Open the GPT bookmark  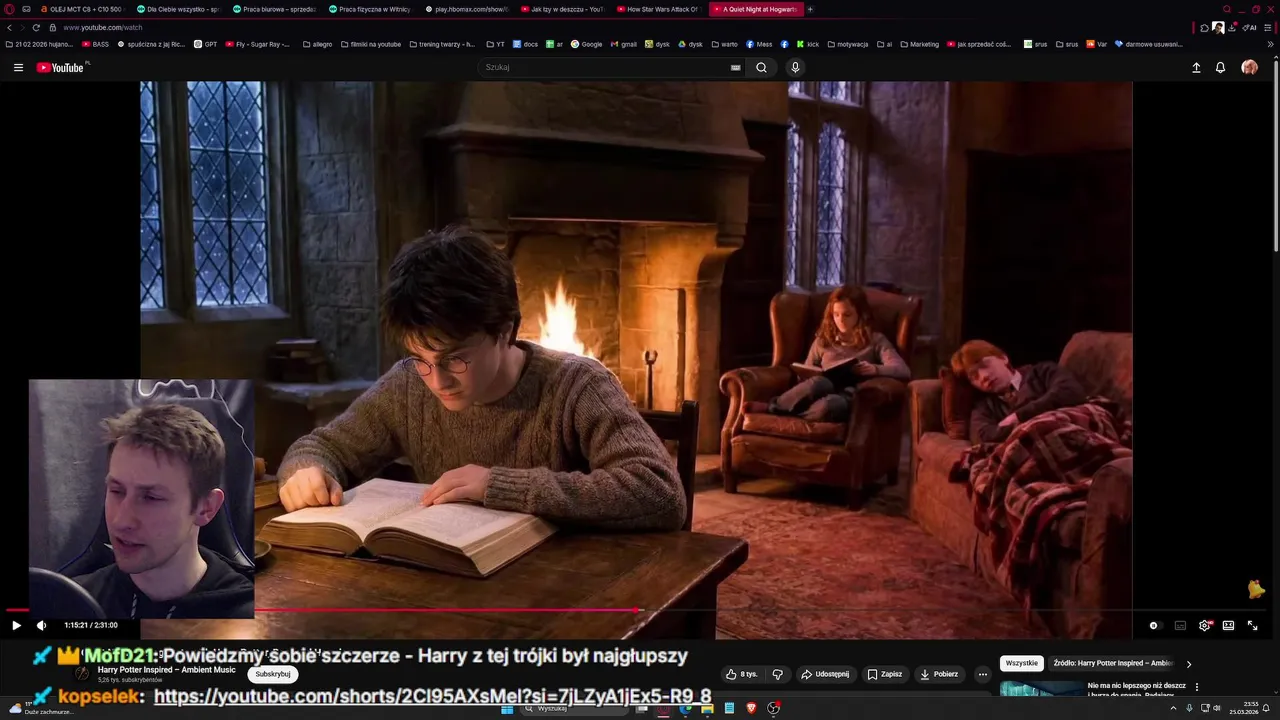206,44
